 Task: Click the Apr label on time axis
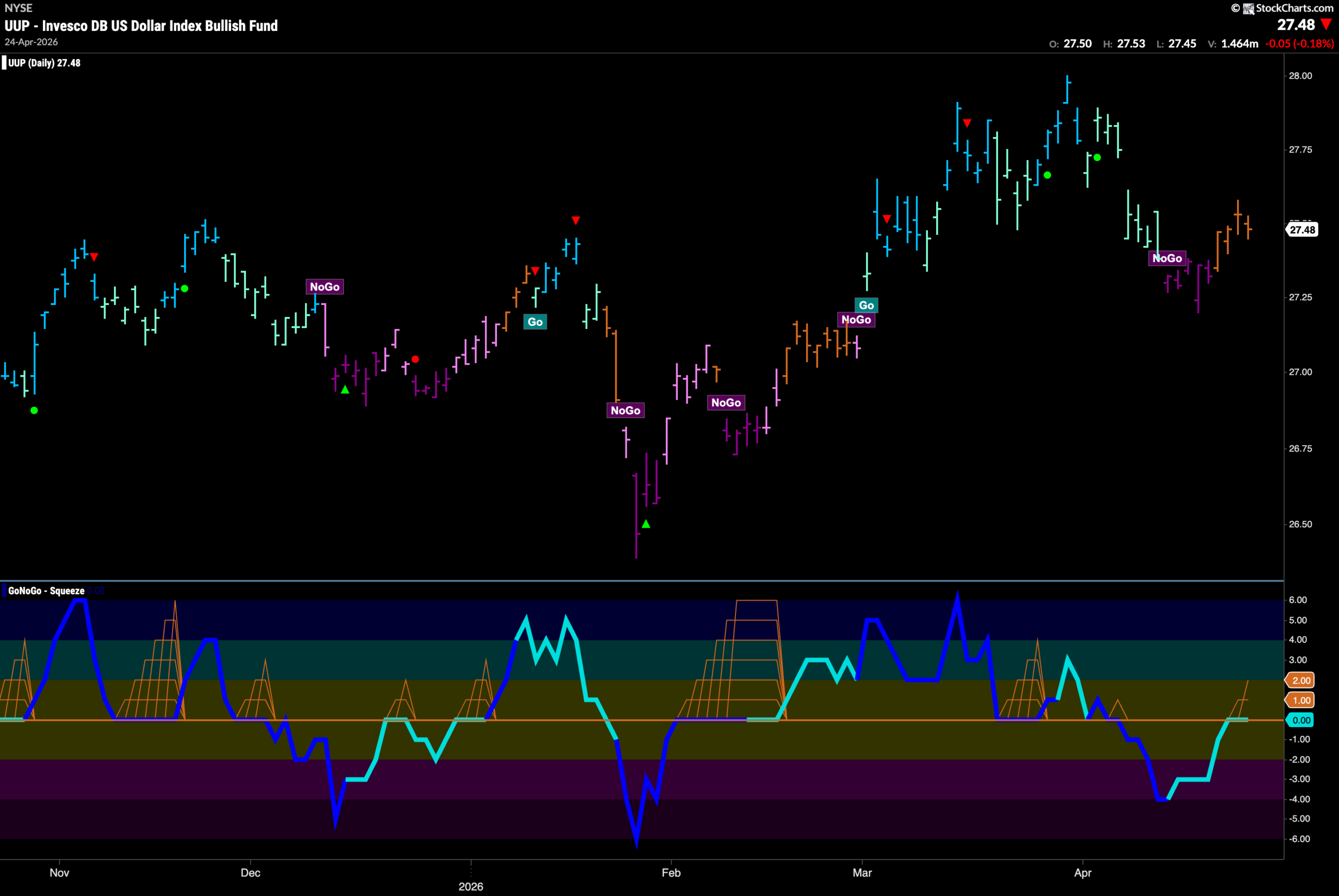(1083, 872)
